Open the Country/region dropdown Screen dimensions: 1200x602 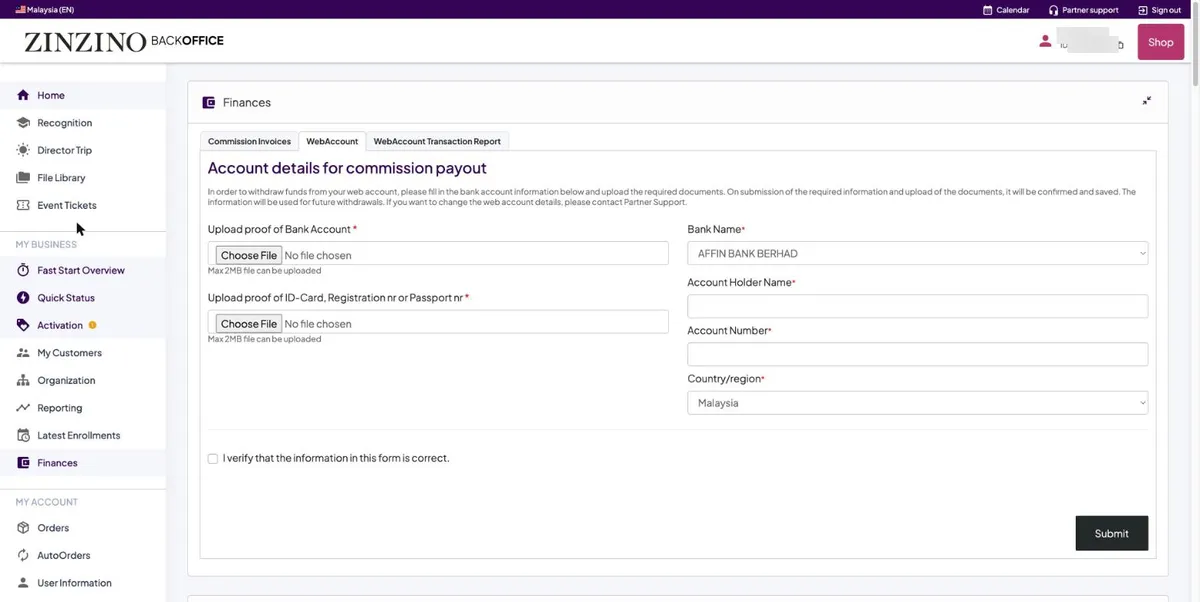tap(917, 403)
